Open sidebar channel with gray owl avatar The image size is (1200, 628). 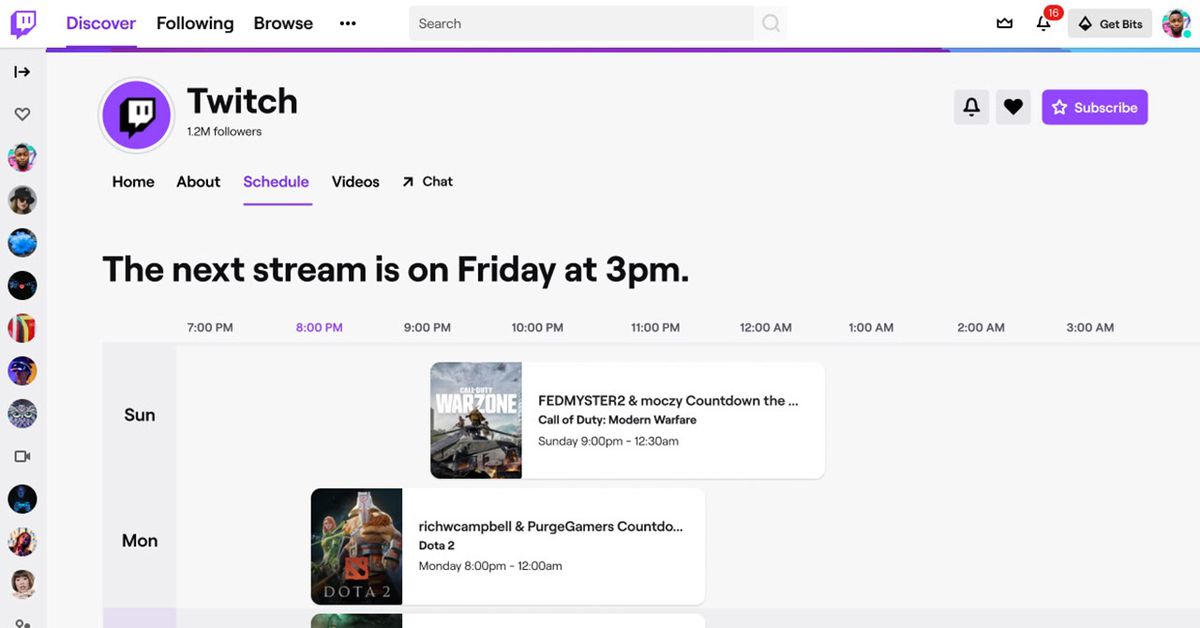coord(22,413)
